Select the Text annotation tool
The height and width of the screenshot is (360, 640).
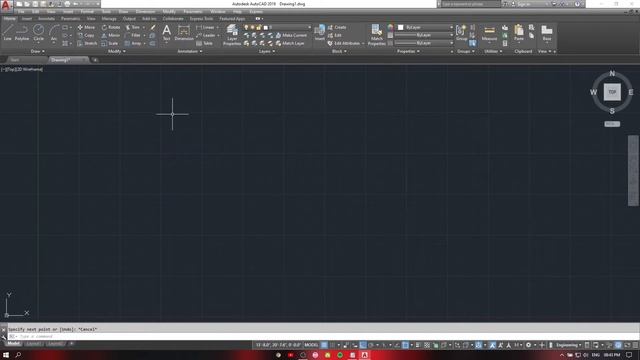point(167,32)
